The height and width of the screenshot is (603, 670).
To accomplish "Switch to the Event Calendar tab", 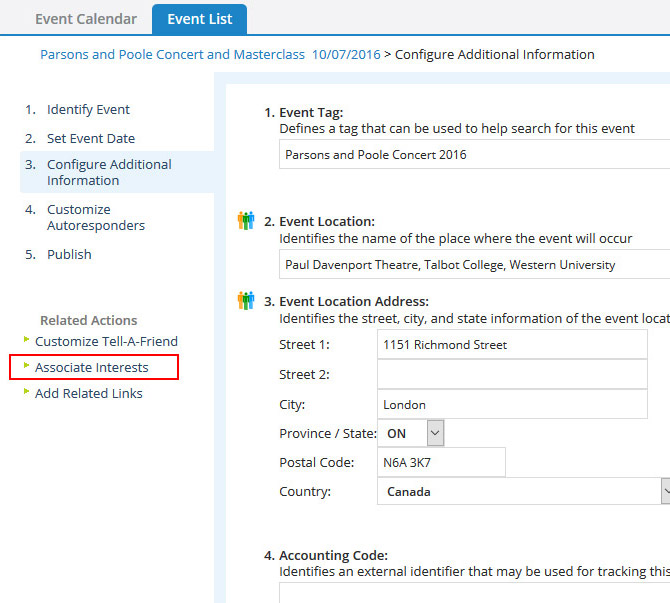I will pyautogui.click(x=86, y=19).
